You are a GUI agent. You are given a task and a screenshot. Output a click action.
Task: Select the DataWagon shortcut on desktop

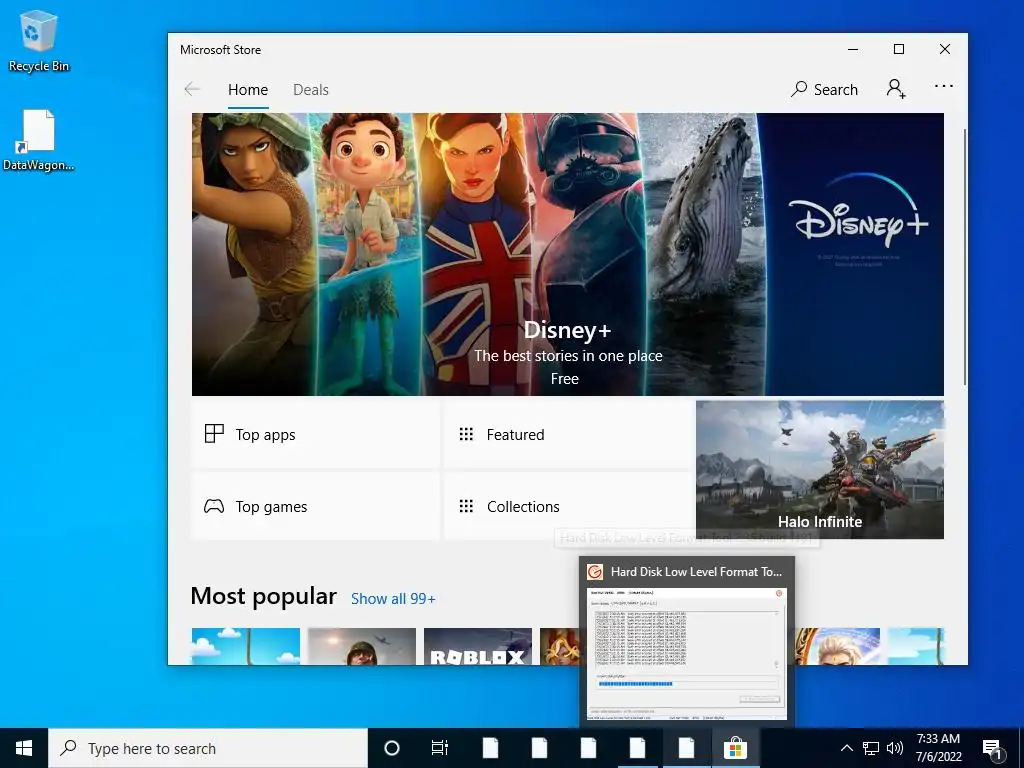tap(39, 140)
